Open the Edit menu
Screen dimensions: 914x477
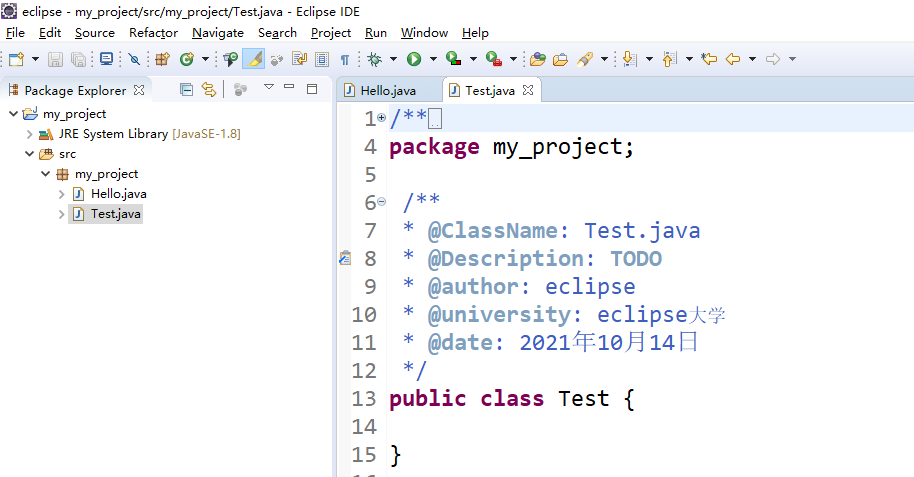pos(50,33)
